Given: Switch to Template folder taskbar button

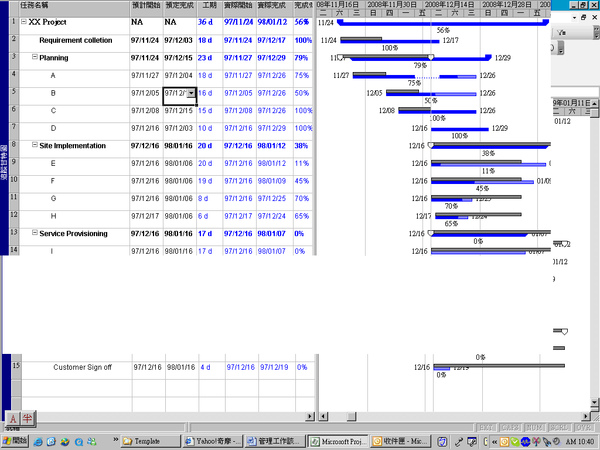Looking at the screenshot, I should coord(150,441).
